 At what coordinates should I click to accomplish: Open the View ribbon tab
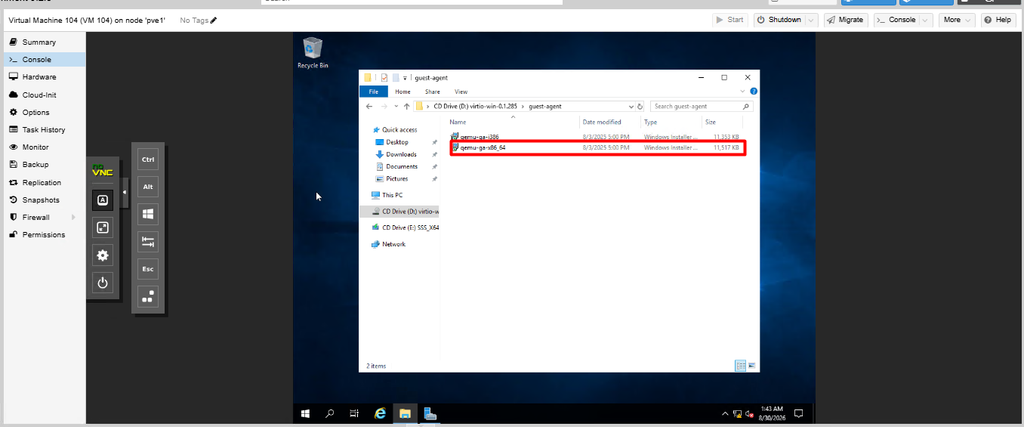[x=461, y=92]
